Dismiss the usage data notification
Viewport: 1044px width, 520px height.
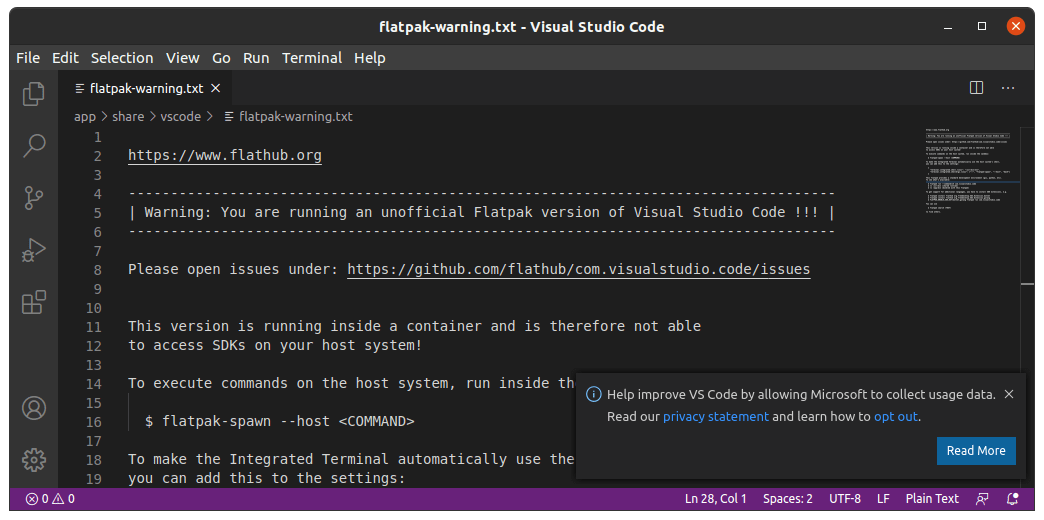pos(1009,394)
